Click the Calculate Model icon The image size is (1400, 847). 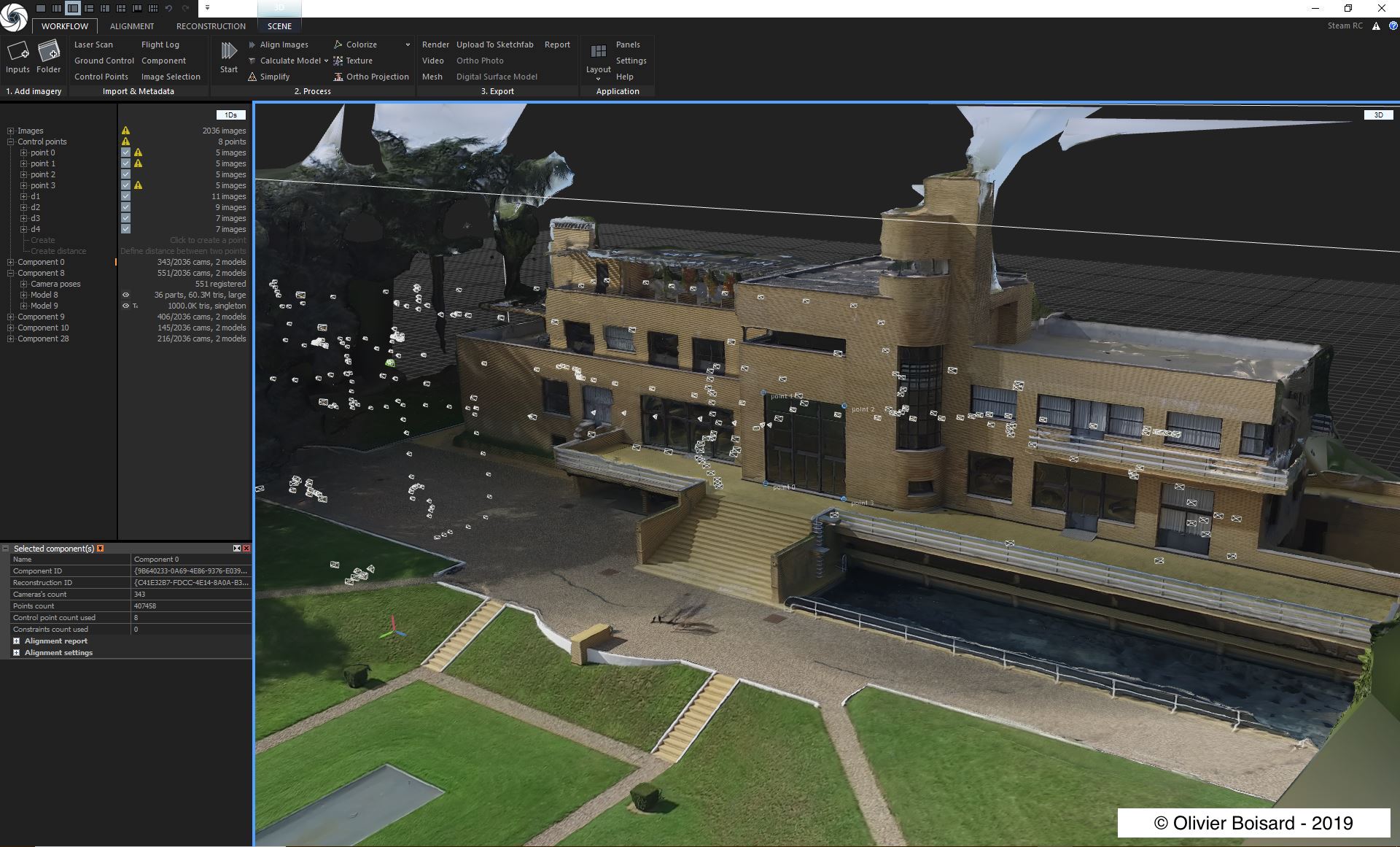click(x=252, y=61)
